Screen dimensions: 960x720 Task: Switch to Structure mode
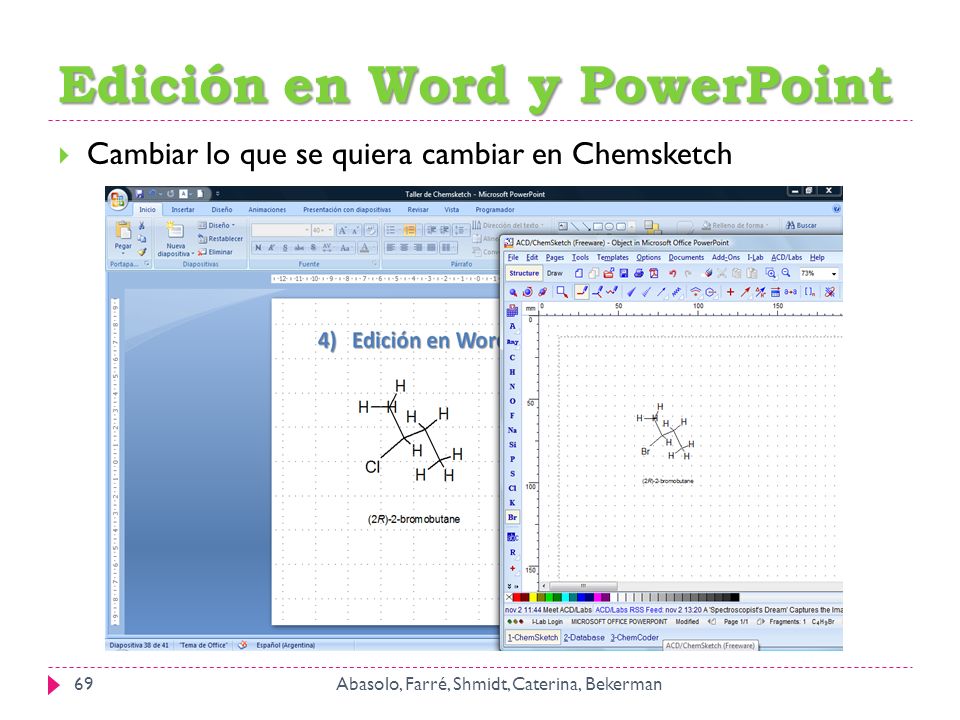[524, 273]
